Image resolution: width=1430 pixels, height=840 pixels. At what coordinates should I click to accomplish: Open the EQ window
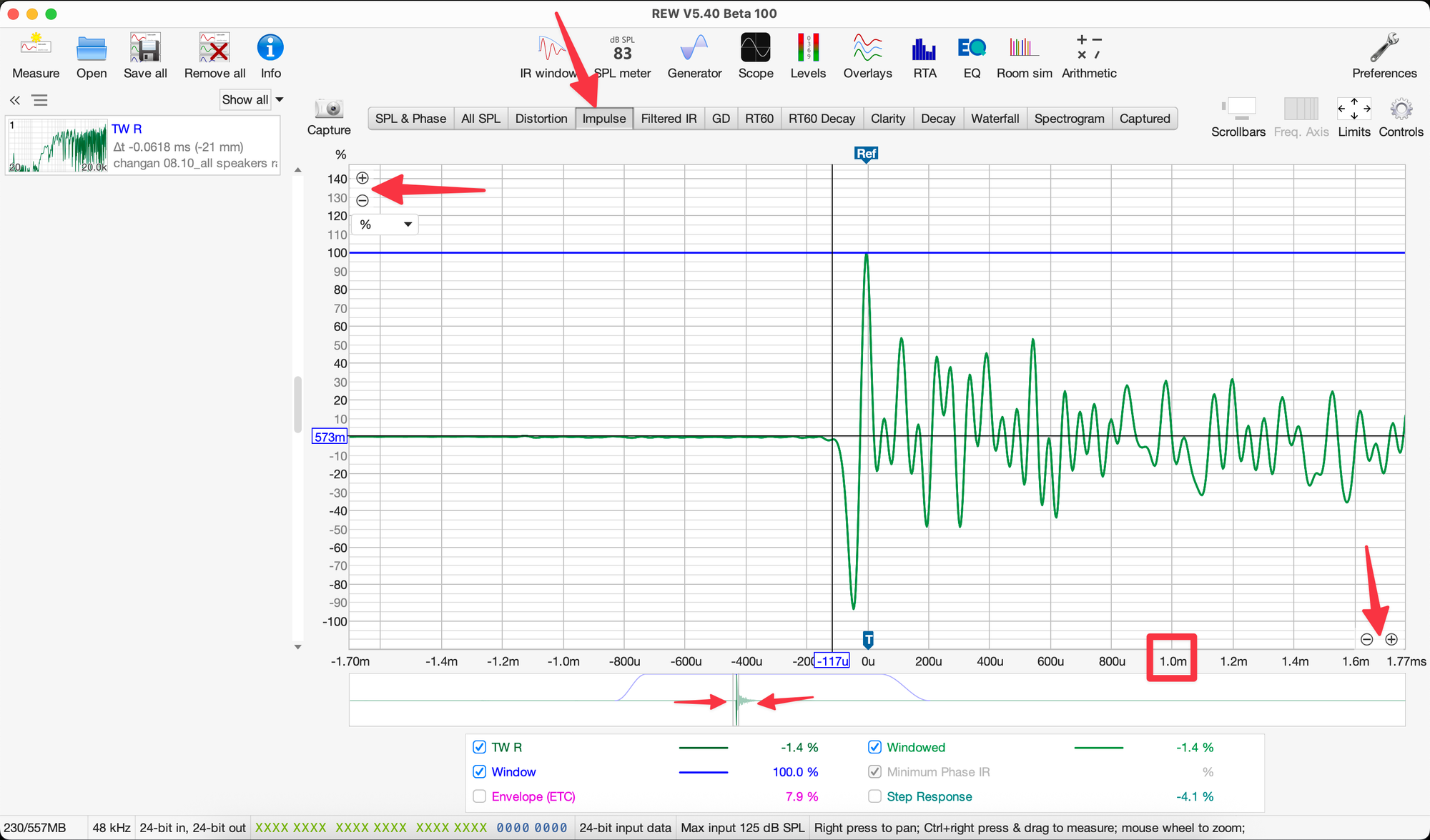point(972,49)
